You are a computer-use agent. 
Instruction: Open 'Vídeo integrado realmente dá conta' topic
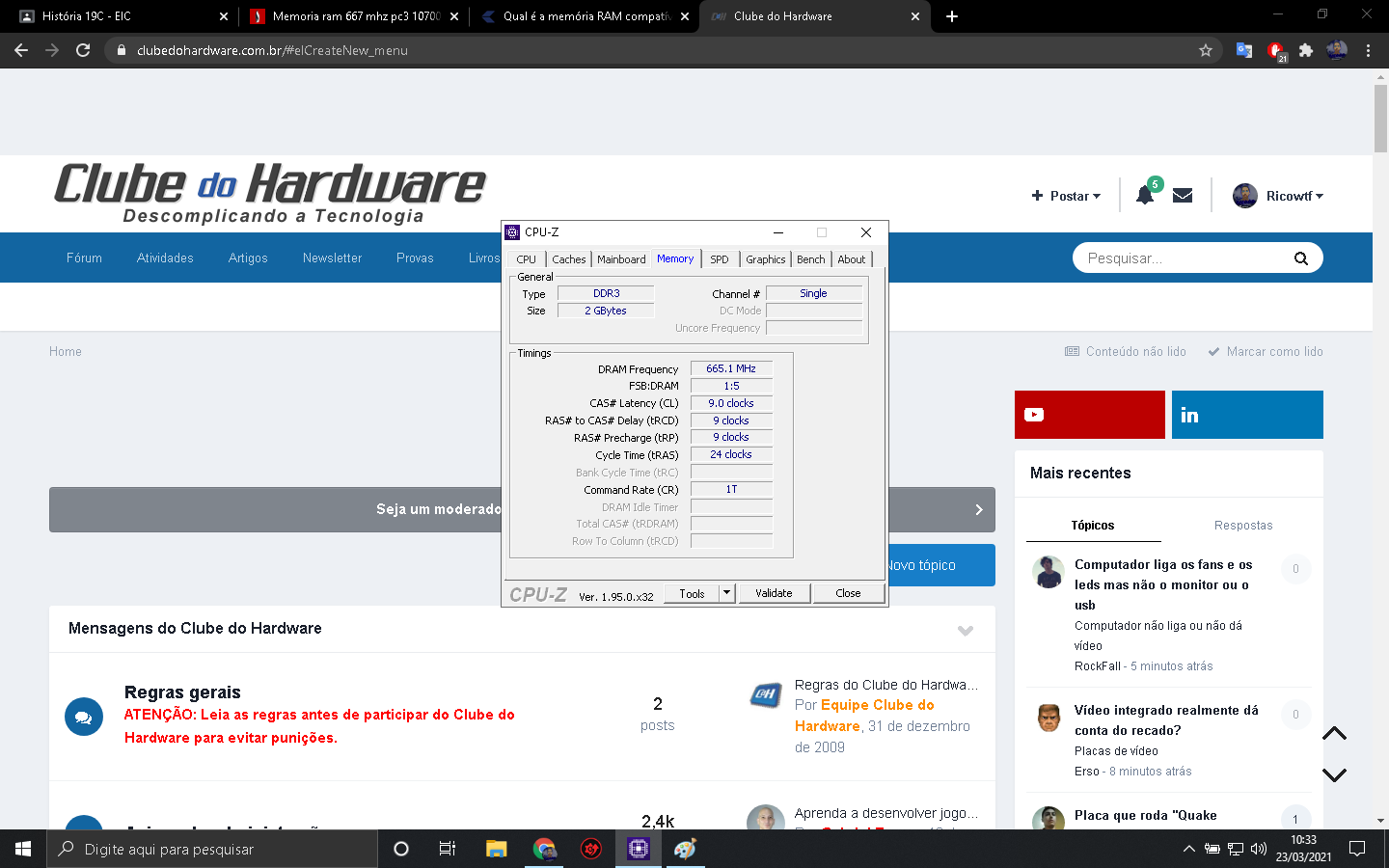[x=1166, y=720]
